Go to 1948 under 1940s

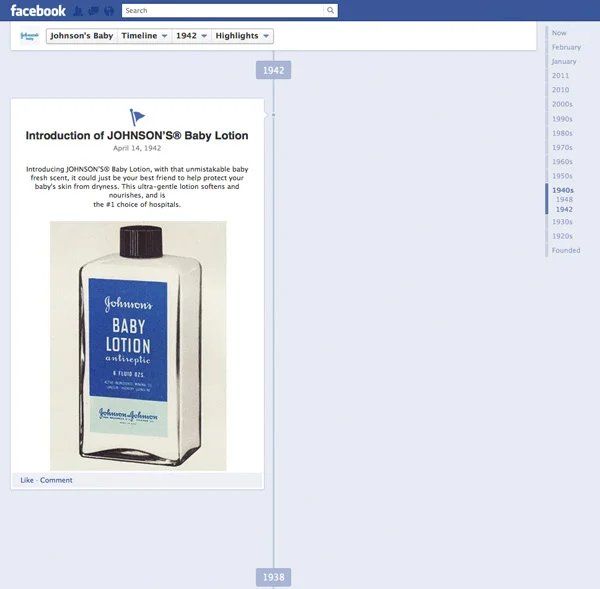(x=564, y=199)
